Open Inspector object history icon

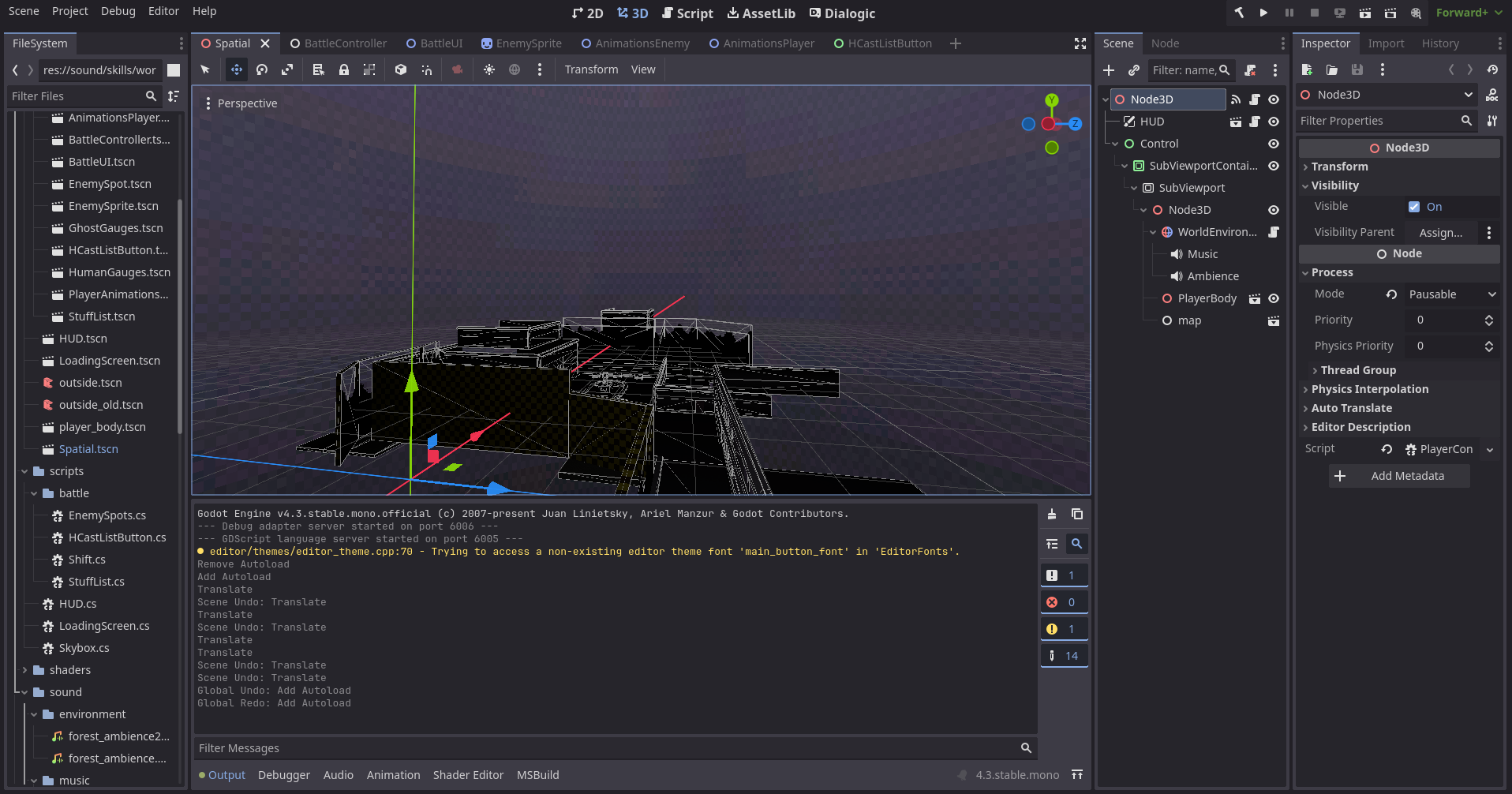click(x=1492, y=69)
